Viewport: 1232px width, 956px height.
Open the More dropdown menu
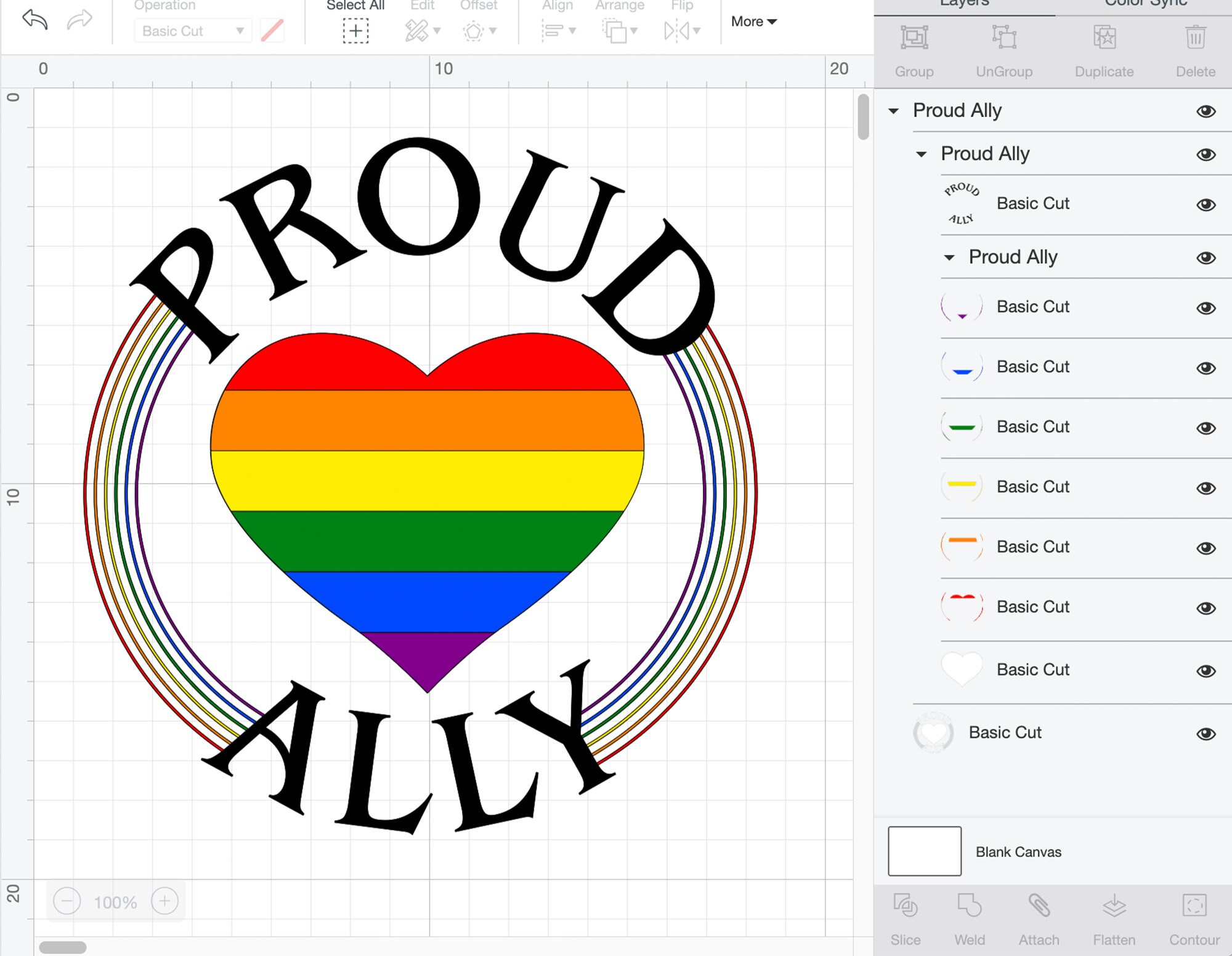click(x=754, y=22)
